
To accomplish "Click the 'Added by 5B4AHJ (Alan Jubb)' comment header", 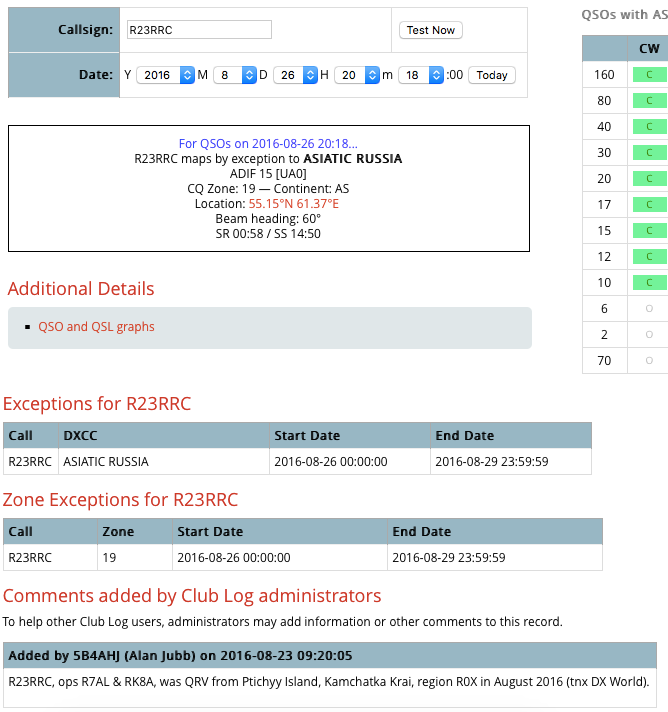I will tap(330, 656).
